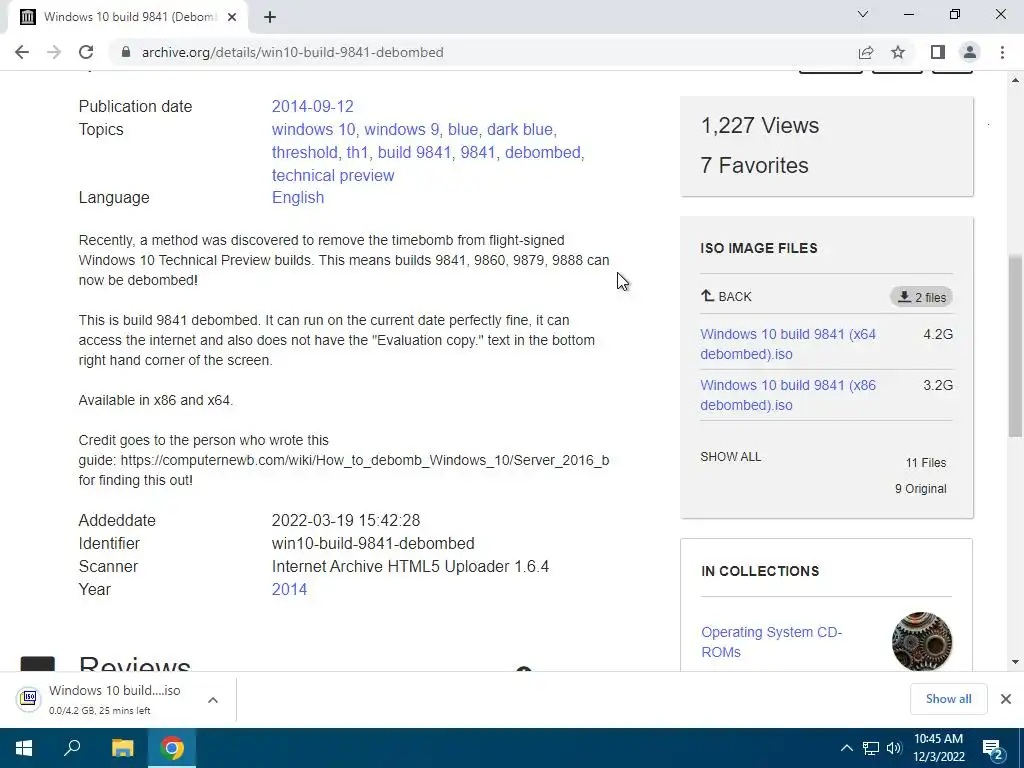Open taskbar search magnifier
Image resolution: width=1024 pixels, height=768 pixels.
(72, 748)
